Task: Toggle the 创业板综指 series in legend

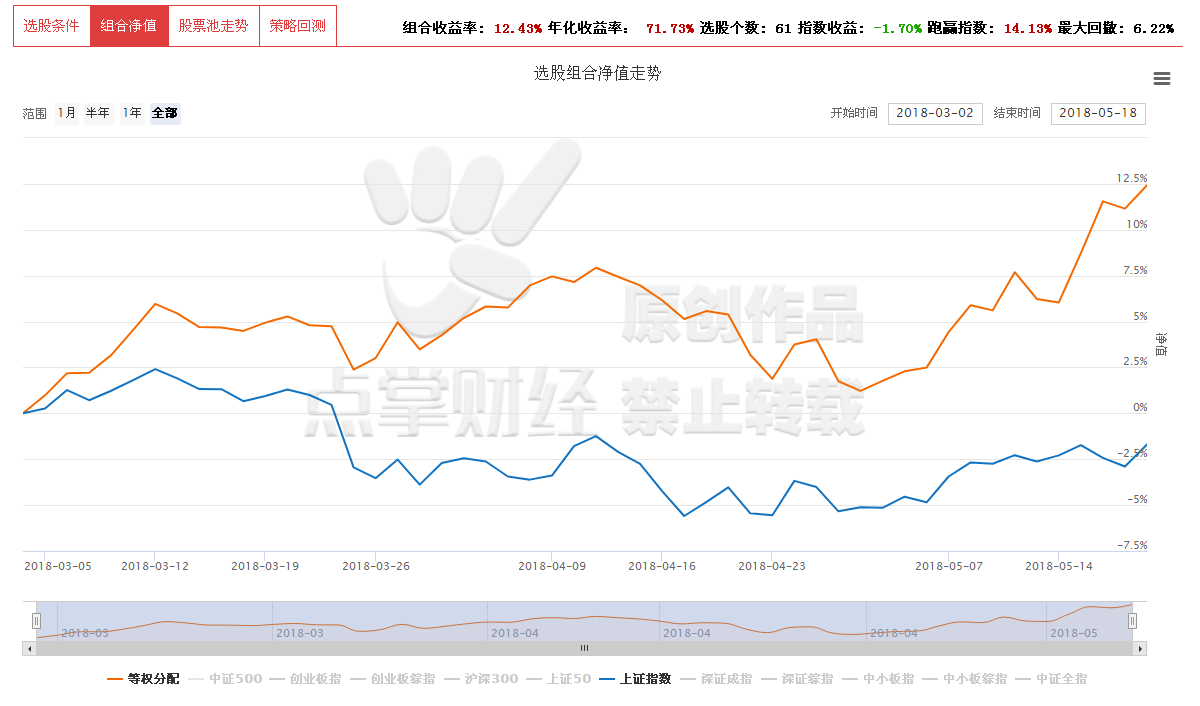Action: pyautogui.click(x=391, y=679)
